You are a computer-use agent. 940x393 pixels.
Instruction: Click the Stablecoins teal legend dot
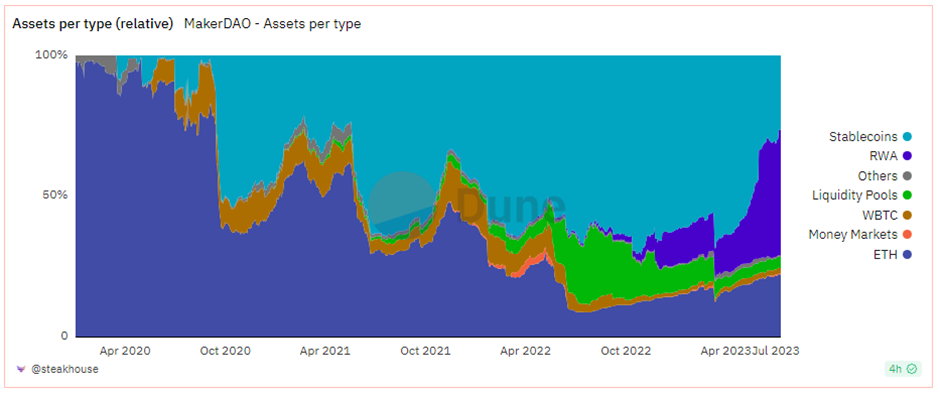[908, 137]
